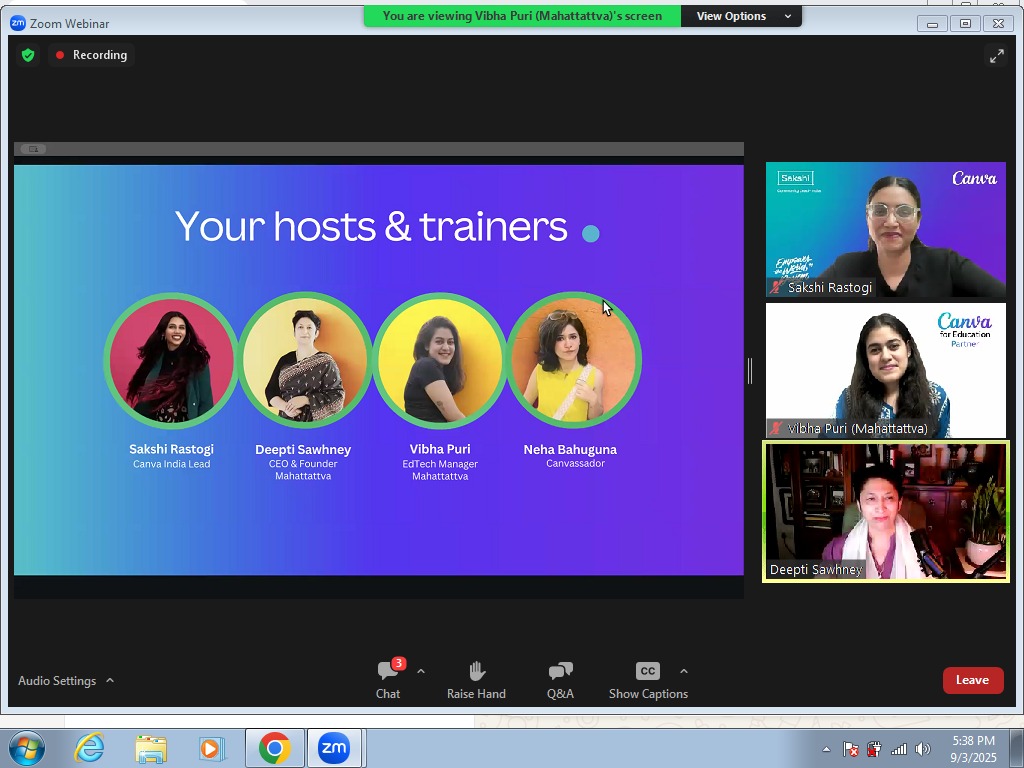Click the taskbar clock 5:38 PM
The height and width of the screenshot is (768, 1024).
[973, 741]
